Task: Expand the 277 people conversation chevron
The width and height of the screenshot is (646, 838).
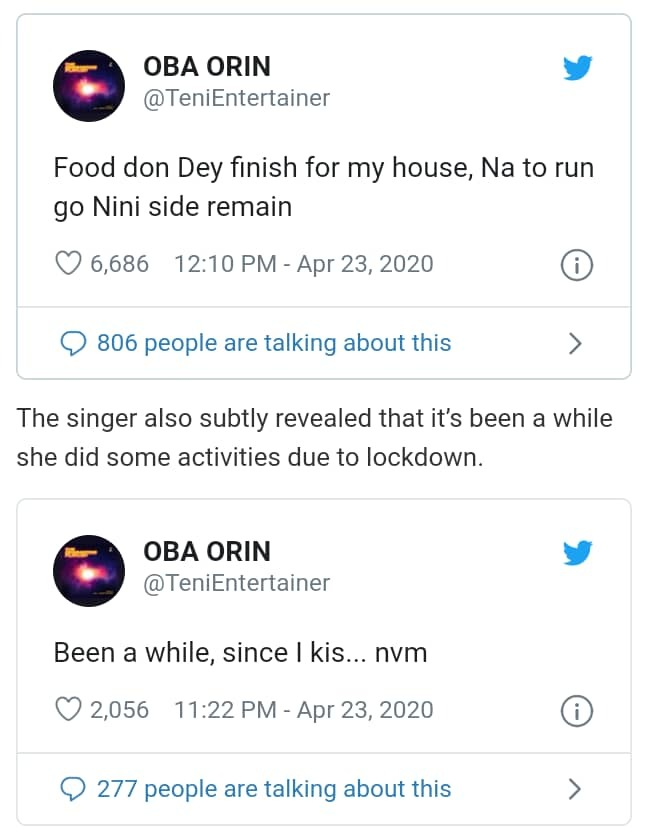Action: tap(575, 789)
